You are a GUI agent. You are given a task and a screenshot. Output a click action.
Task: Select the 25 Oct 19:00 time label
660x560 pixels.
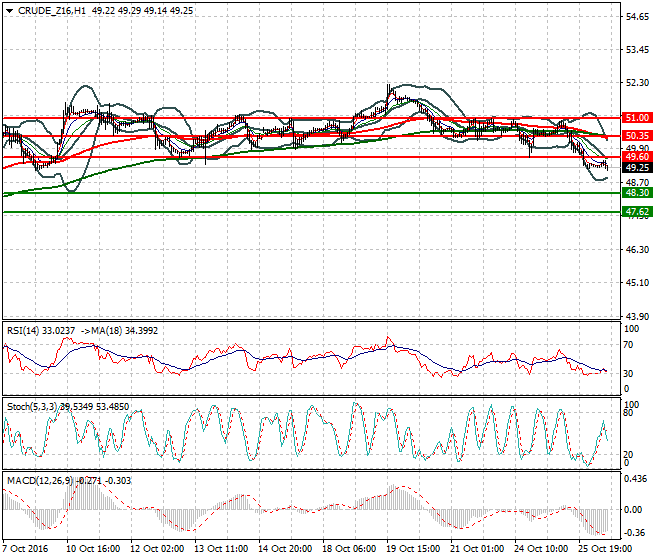(x=605, y=549)
